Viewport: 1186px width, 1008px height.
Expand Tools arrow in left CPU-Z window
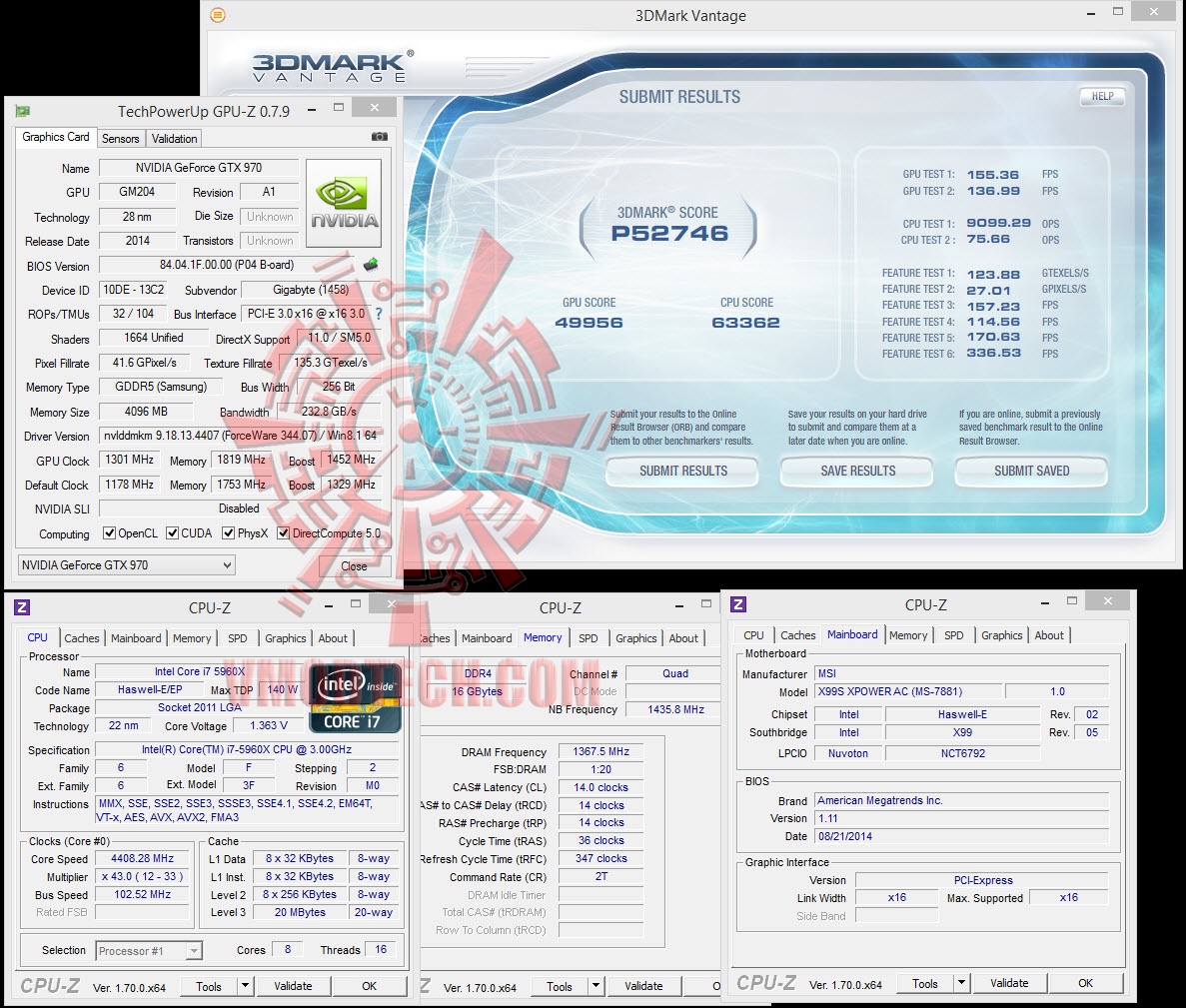click(x=245, y=986)
